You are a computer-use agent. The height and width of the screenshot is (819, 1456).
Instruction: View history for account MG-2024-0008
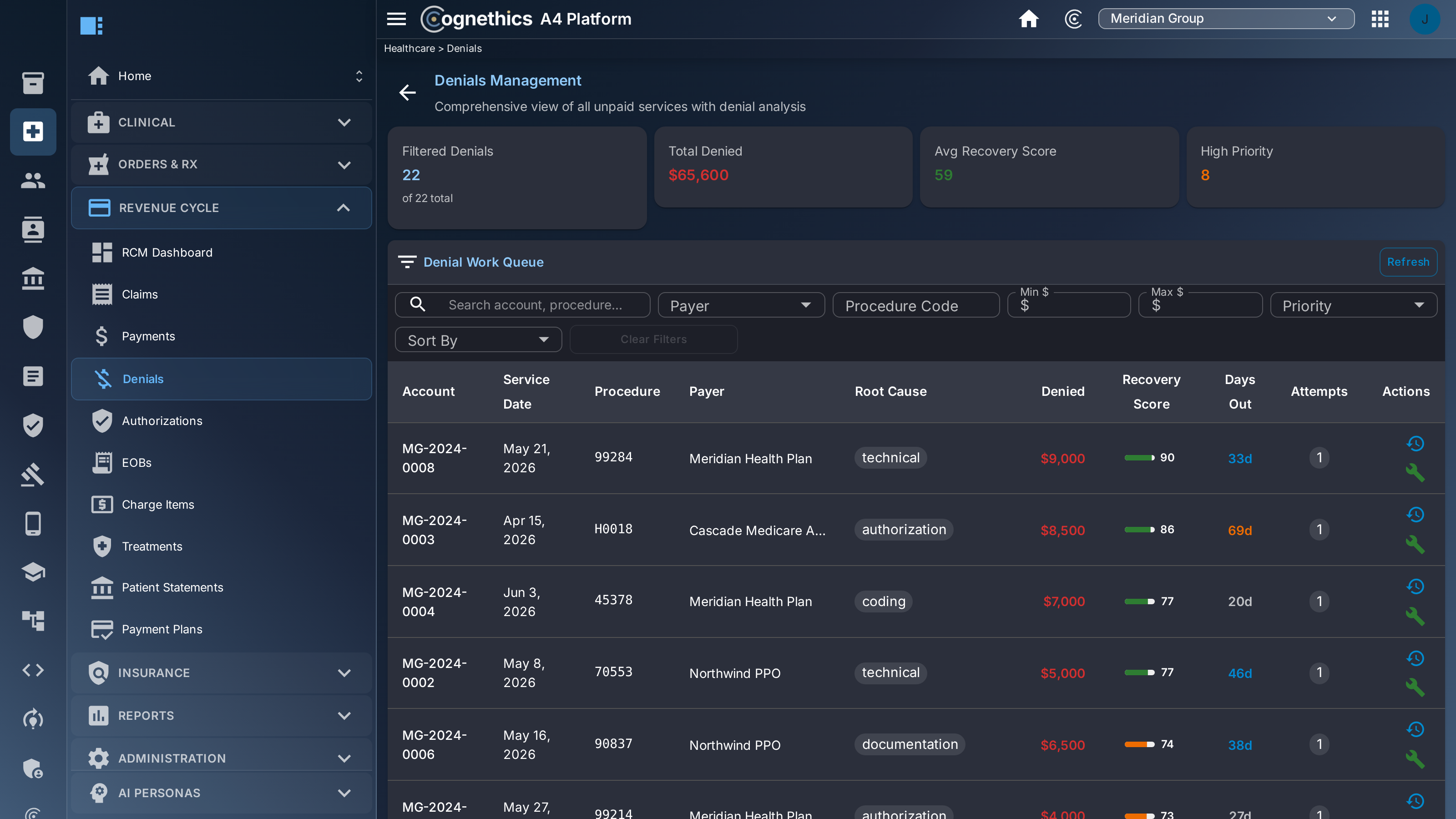[x=1415, y=444]
